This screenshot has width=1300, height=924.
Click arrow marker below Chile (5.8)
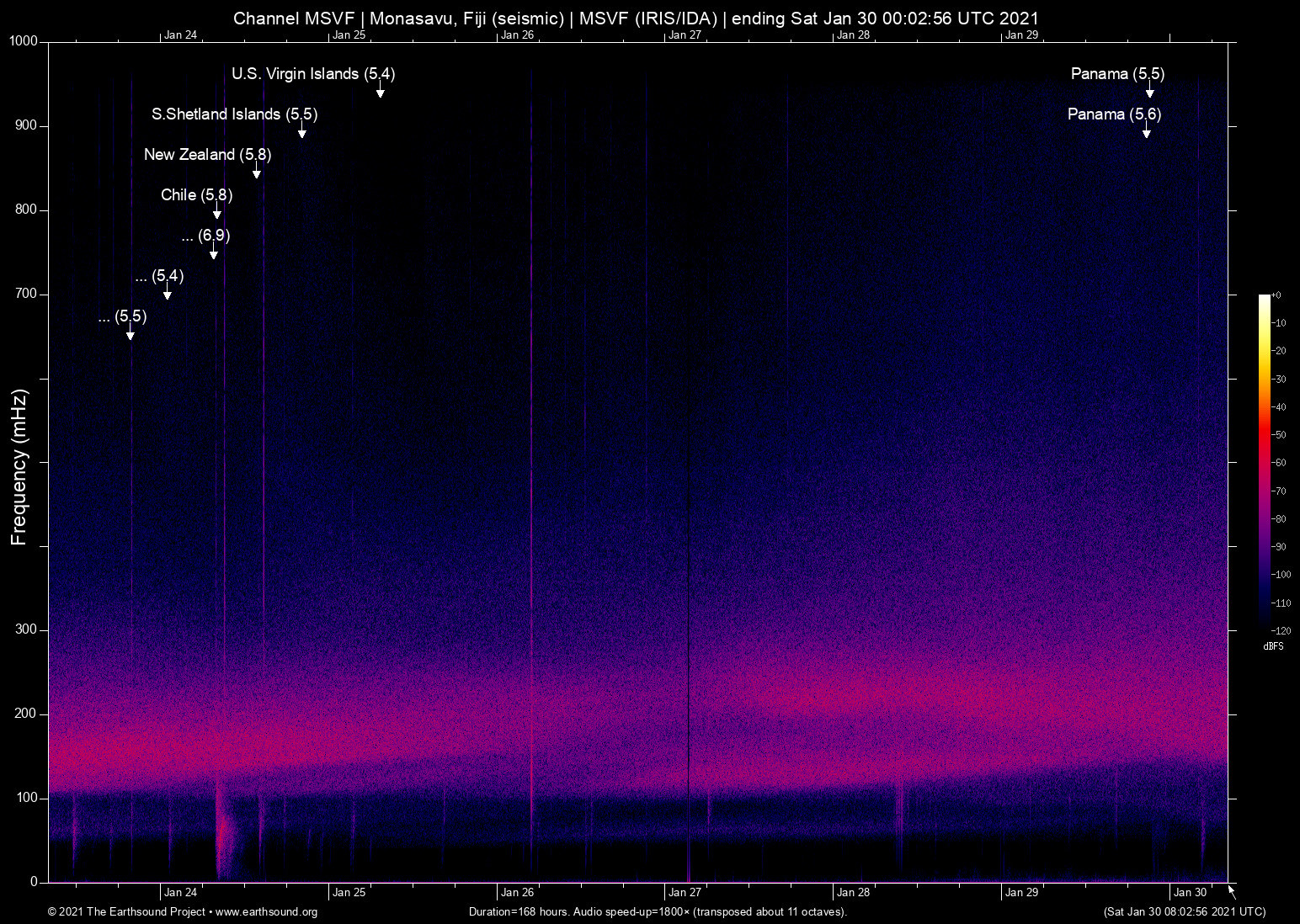(x=217, y=211)
